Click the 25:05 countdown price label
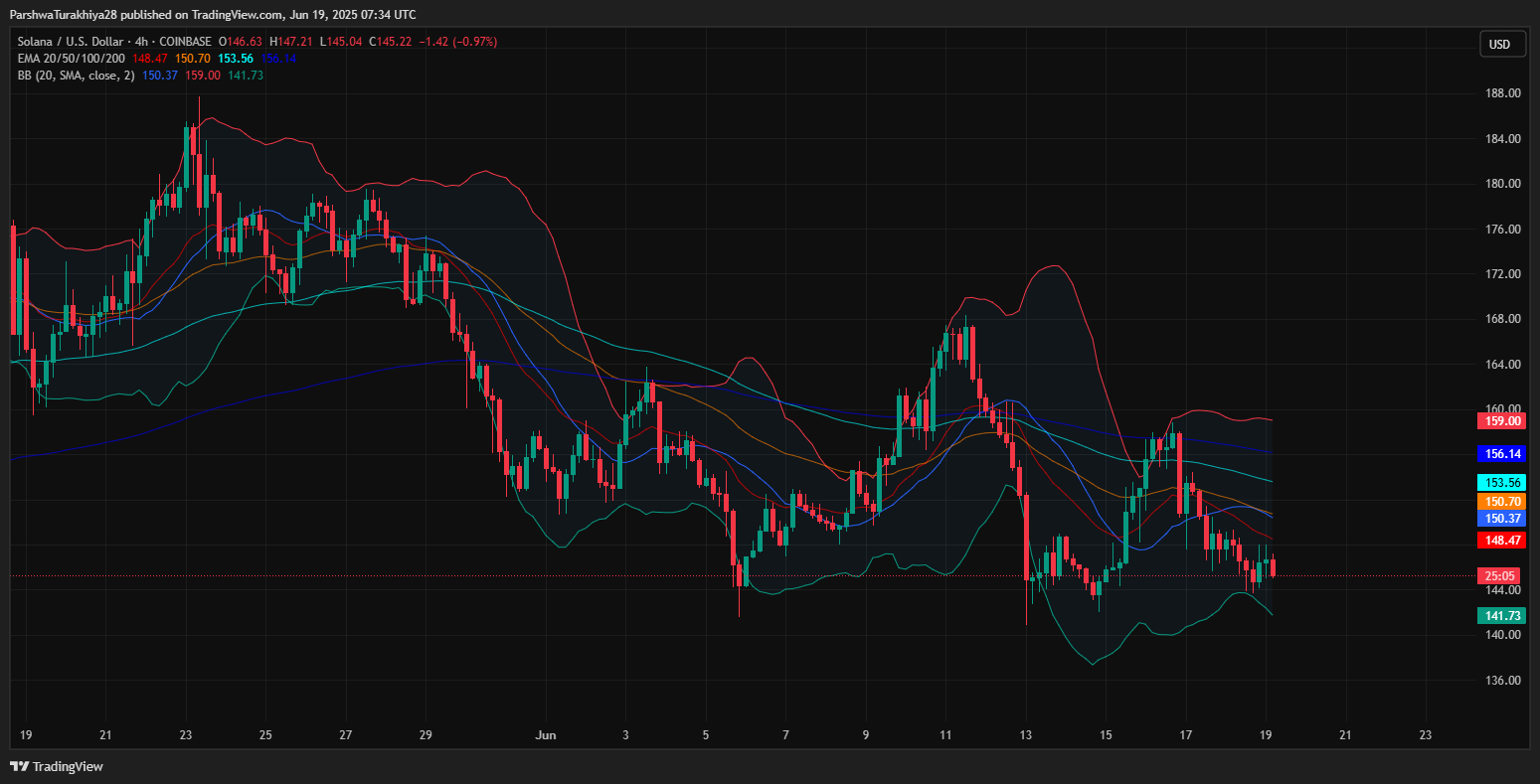The image size is (1540, 784). pos(1502,575)
